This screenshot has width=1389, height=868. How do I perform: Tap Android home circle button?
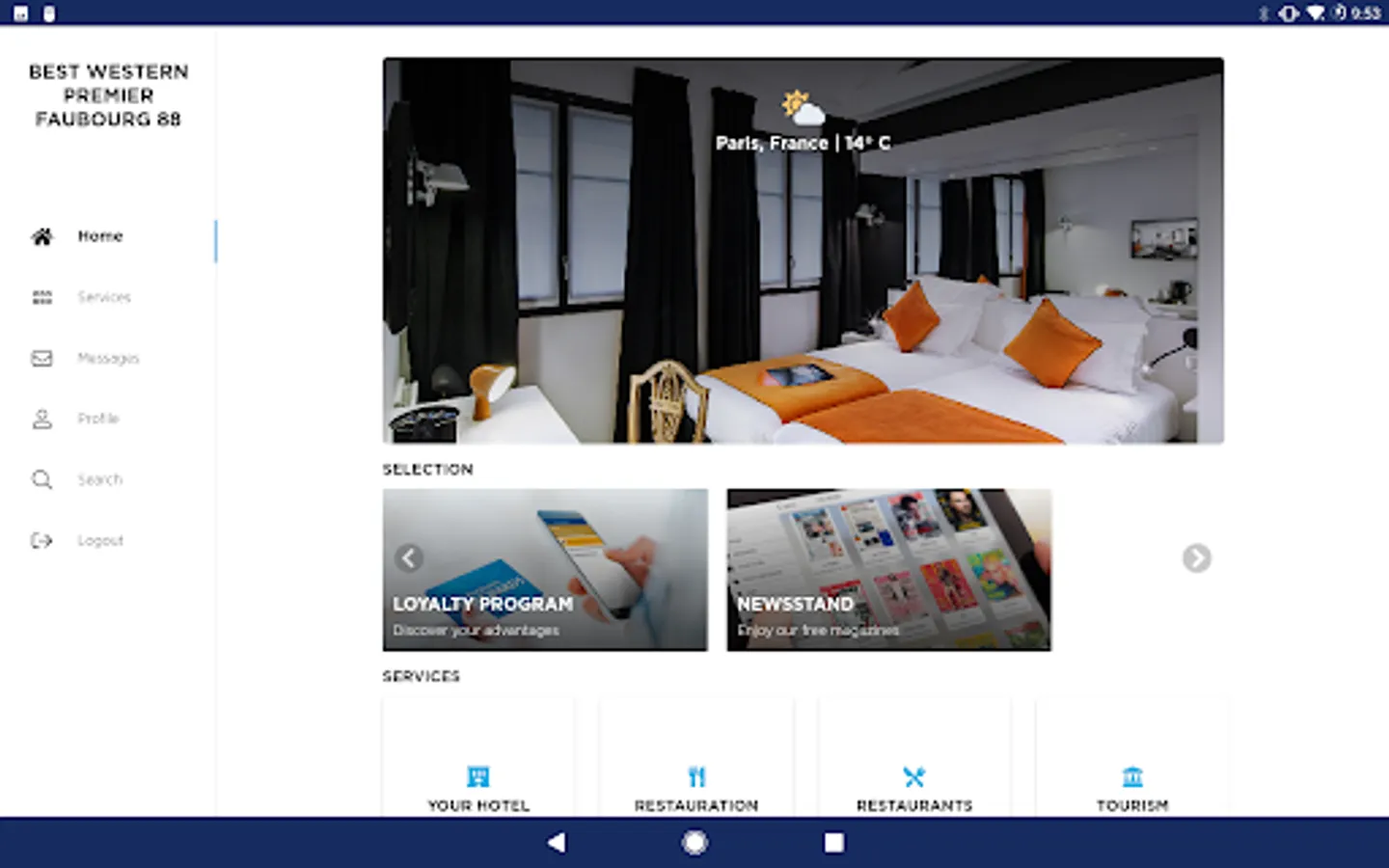694,843
